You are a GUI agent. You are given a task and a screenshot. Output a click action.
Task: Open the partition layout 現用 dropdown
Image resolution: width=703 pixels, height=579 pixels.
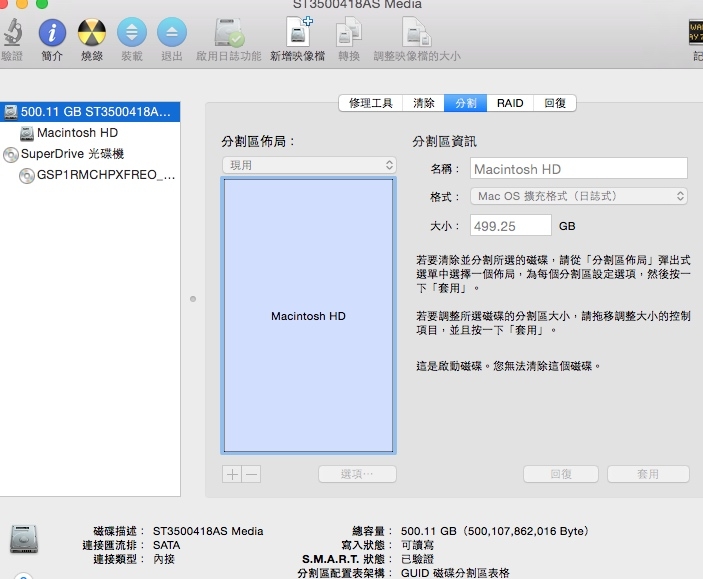coord(309,165)
